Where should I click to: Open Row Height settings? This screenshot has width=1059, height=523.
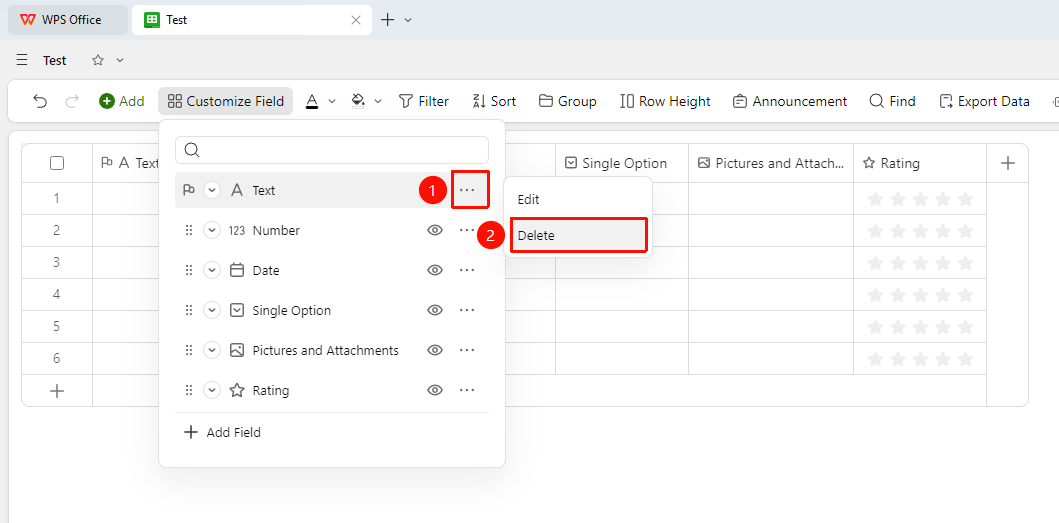click(x=665, y=101)
